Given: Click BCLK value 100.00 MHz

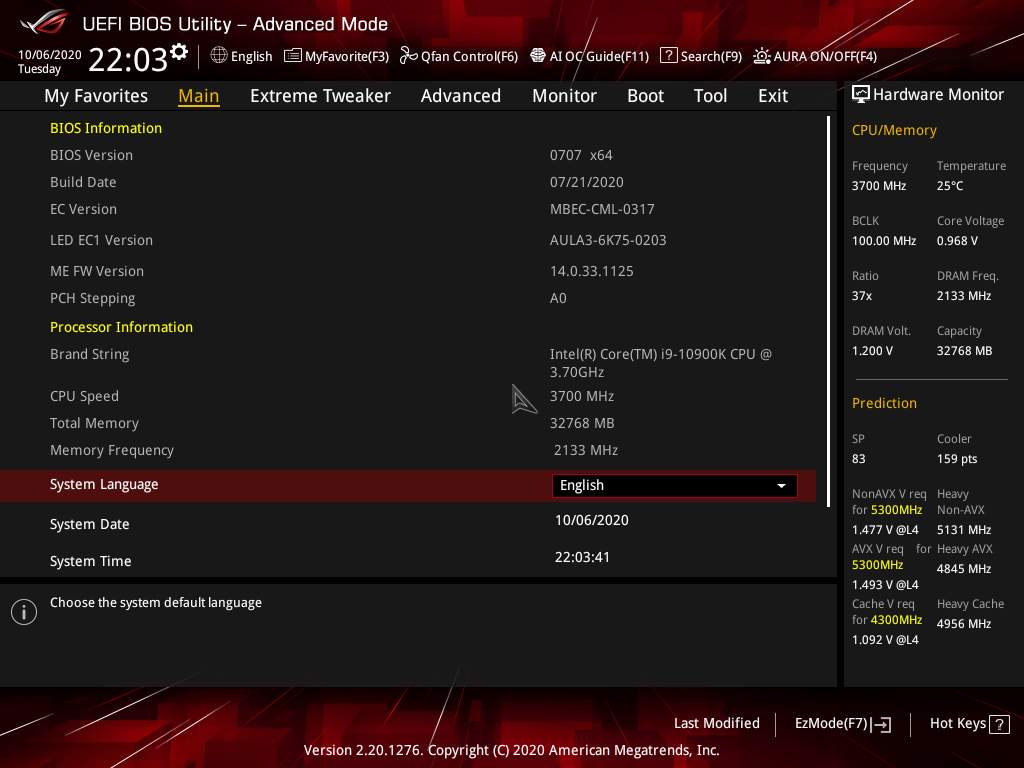Looking at the screenshot, I should 884,241.
